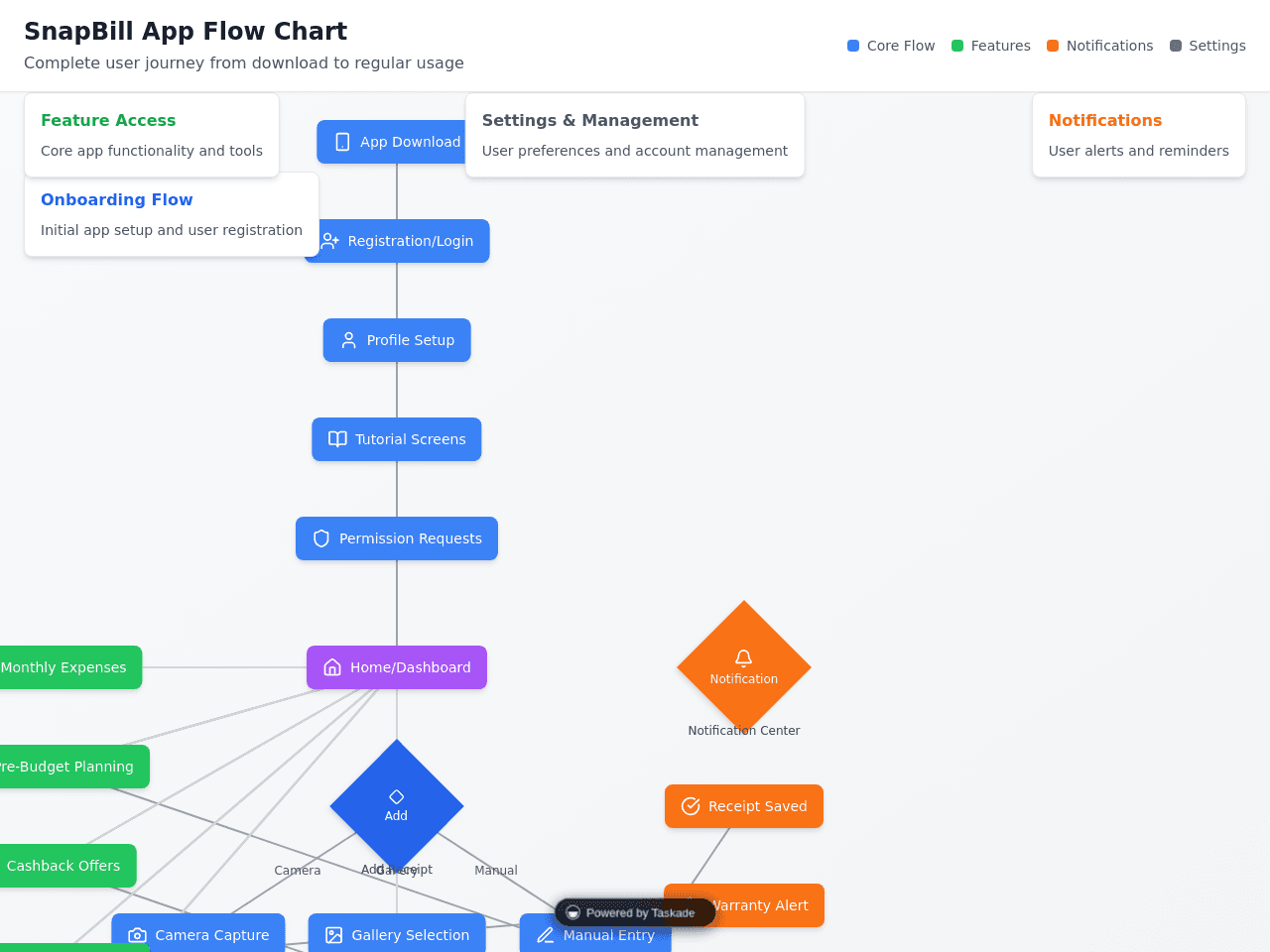Click 'Core app functionality and tools' text
This screenshot has height=952, width=1270.
(x=152, y=151)
